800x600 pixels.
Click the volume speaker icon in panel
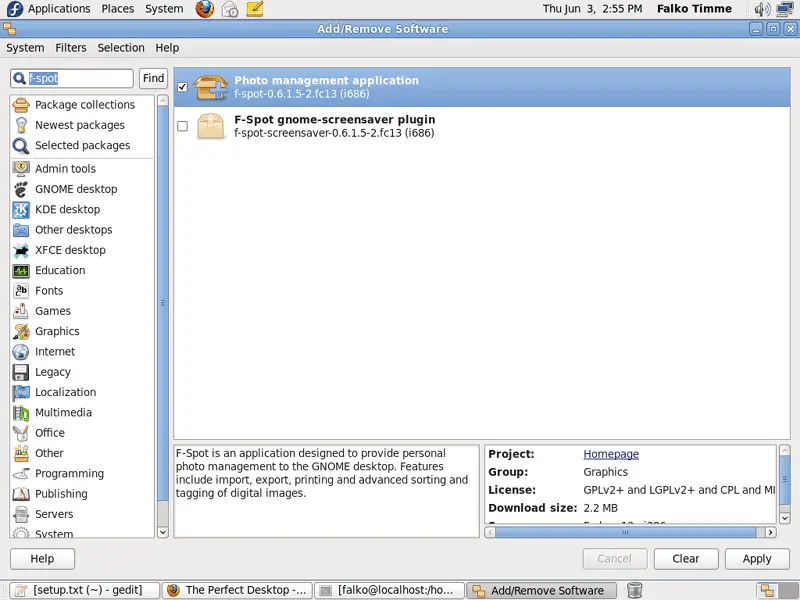pos(762,9)
